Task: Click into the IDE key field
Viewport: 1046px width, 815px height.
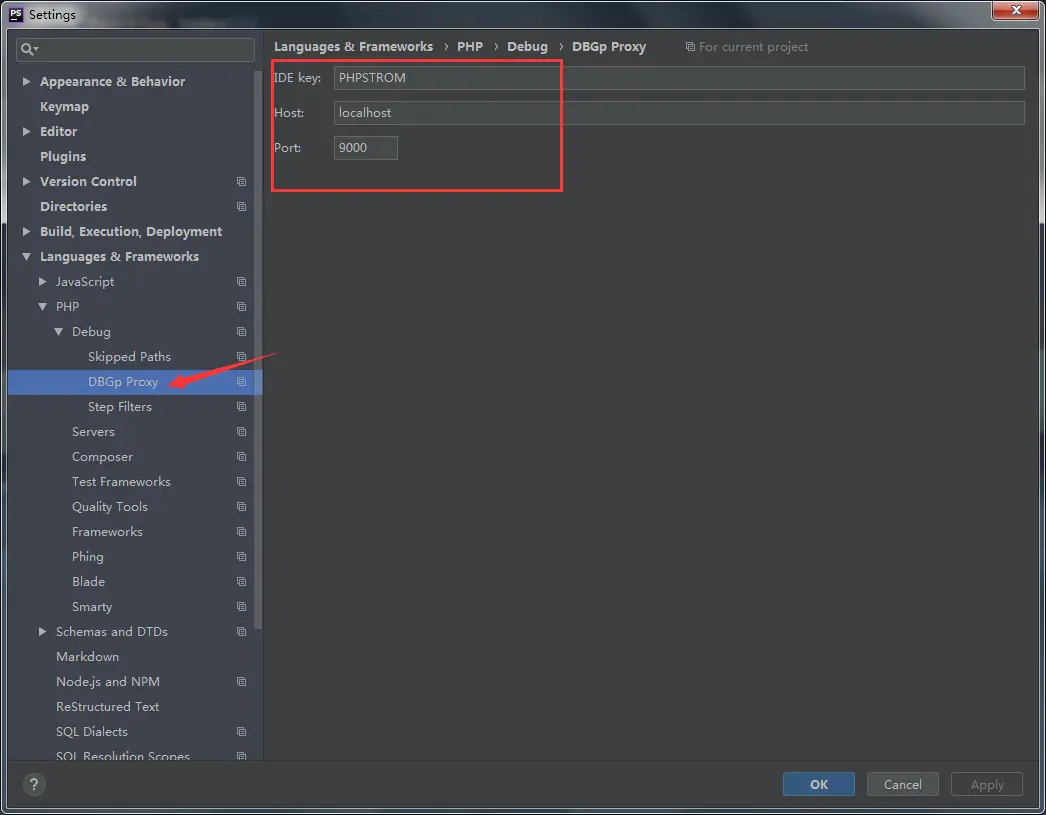Action: point(679,77)
